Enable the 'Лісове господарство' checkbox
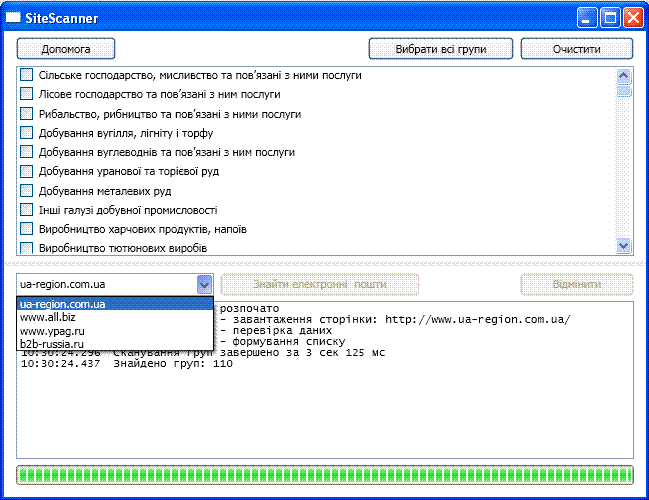Image resolution: width=649 pixels, height=500 pixels. [26, 94]
